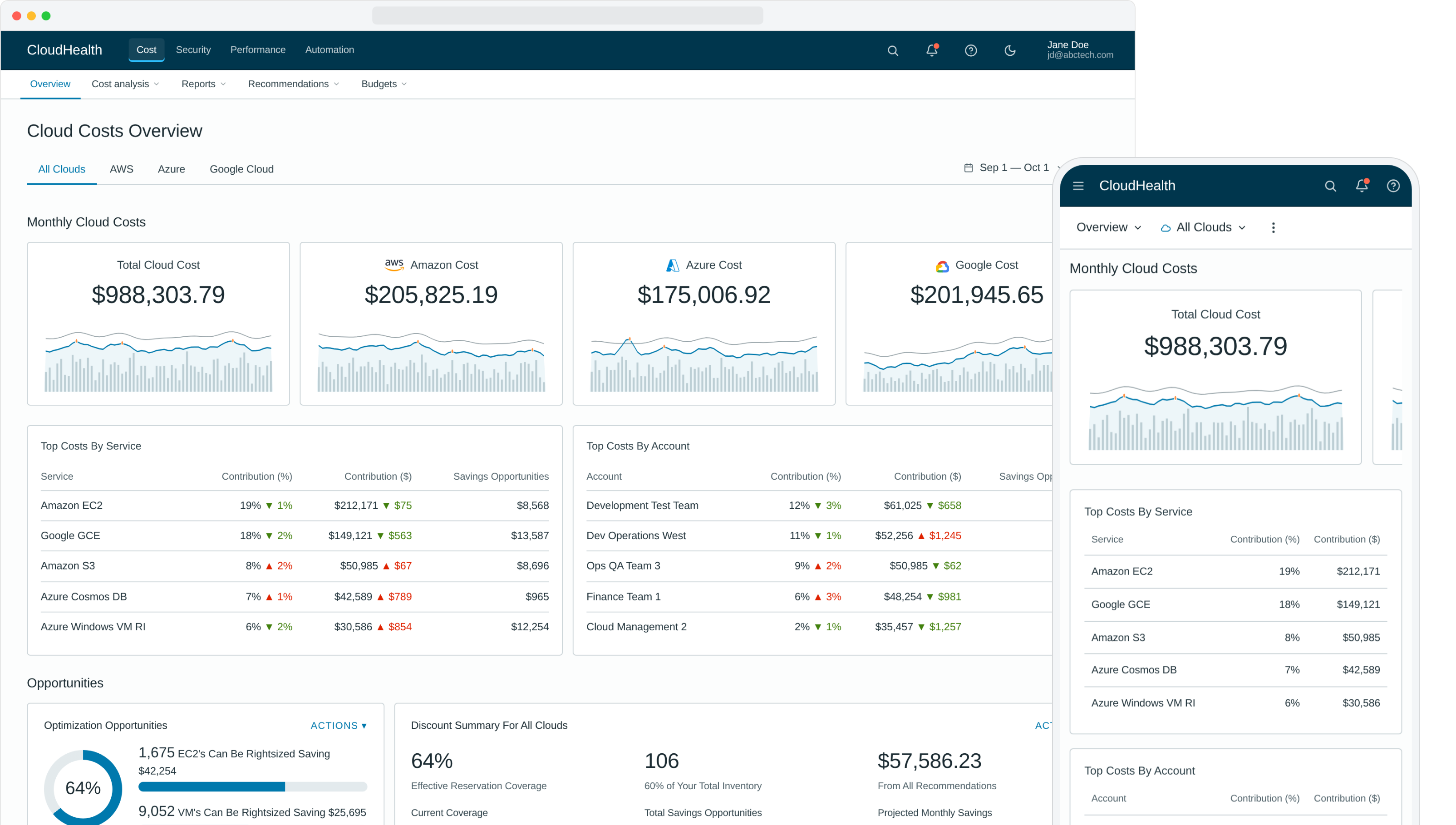Click Finance Team 1 account row
This screenshot has width=1456, height=825.
tap(819, 597)
